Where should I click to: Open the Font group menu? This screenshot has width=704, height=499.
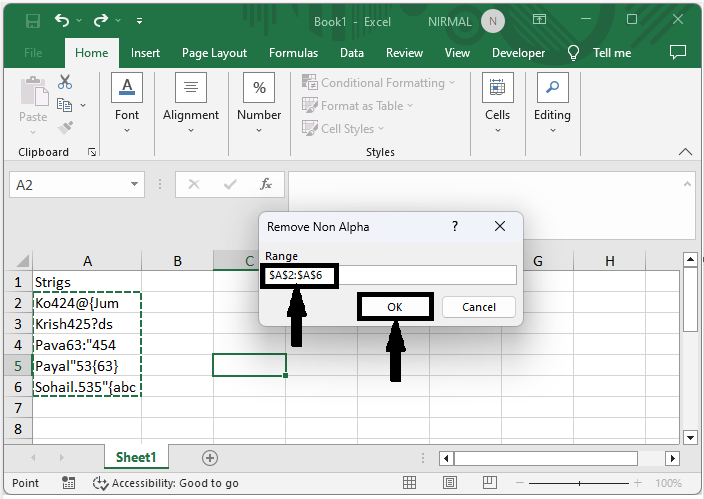point(127,103)
